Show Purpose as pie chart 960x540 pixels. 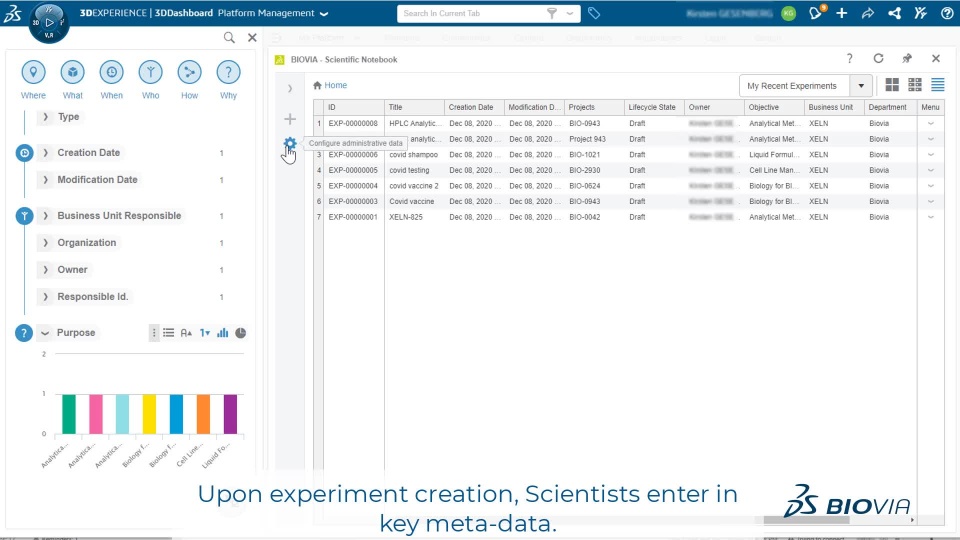coord(241,332)
